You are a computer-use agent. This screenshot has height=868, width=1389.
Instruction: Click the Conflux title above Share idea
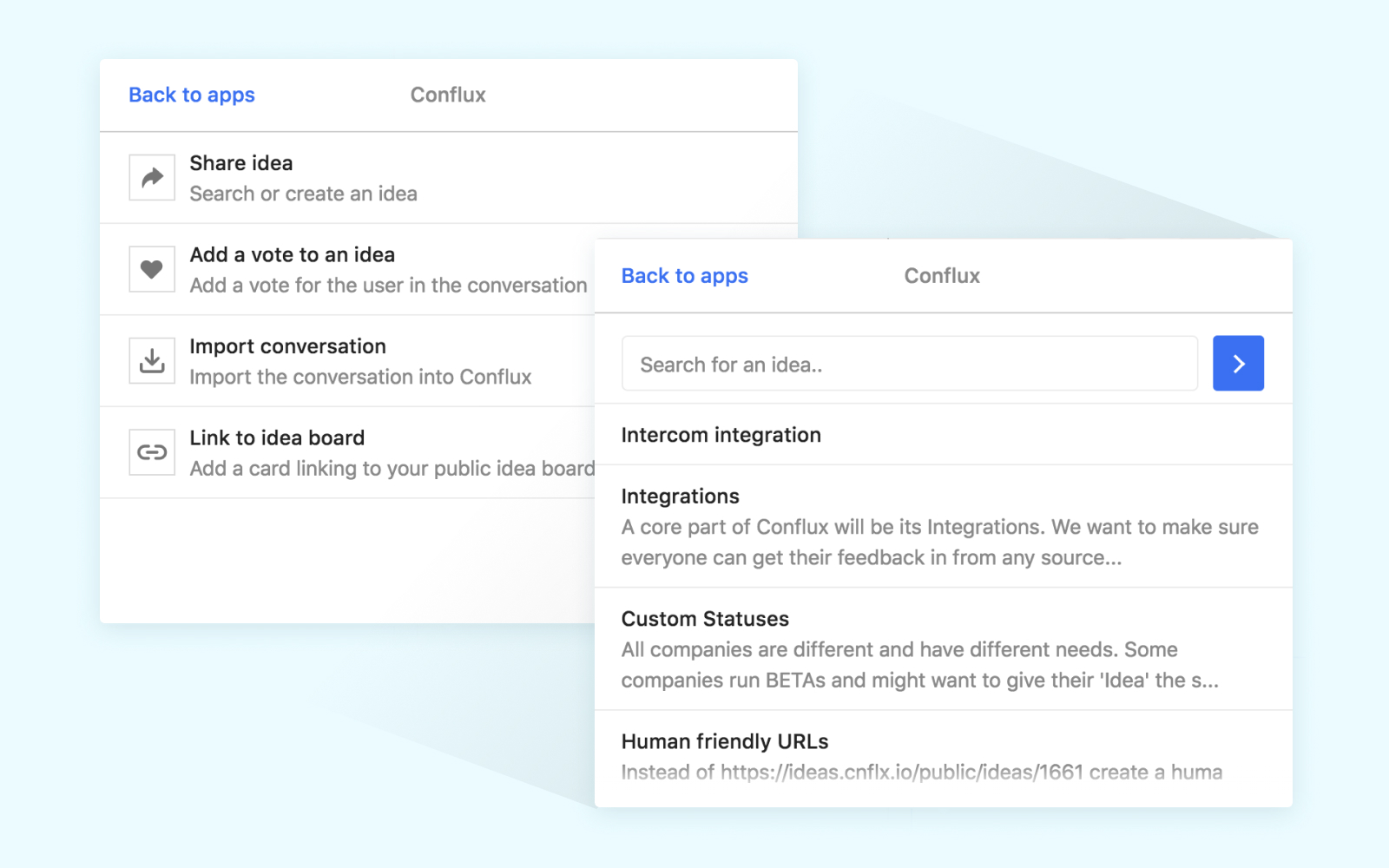pyautogui.click(x=448, y=95)
